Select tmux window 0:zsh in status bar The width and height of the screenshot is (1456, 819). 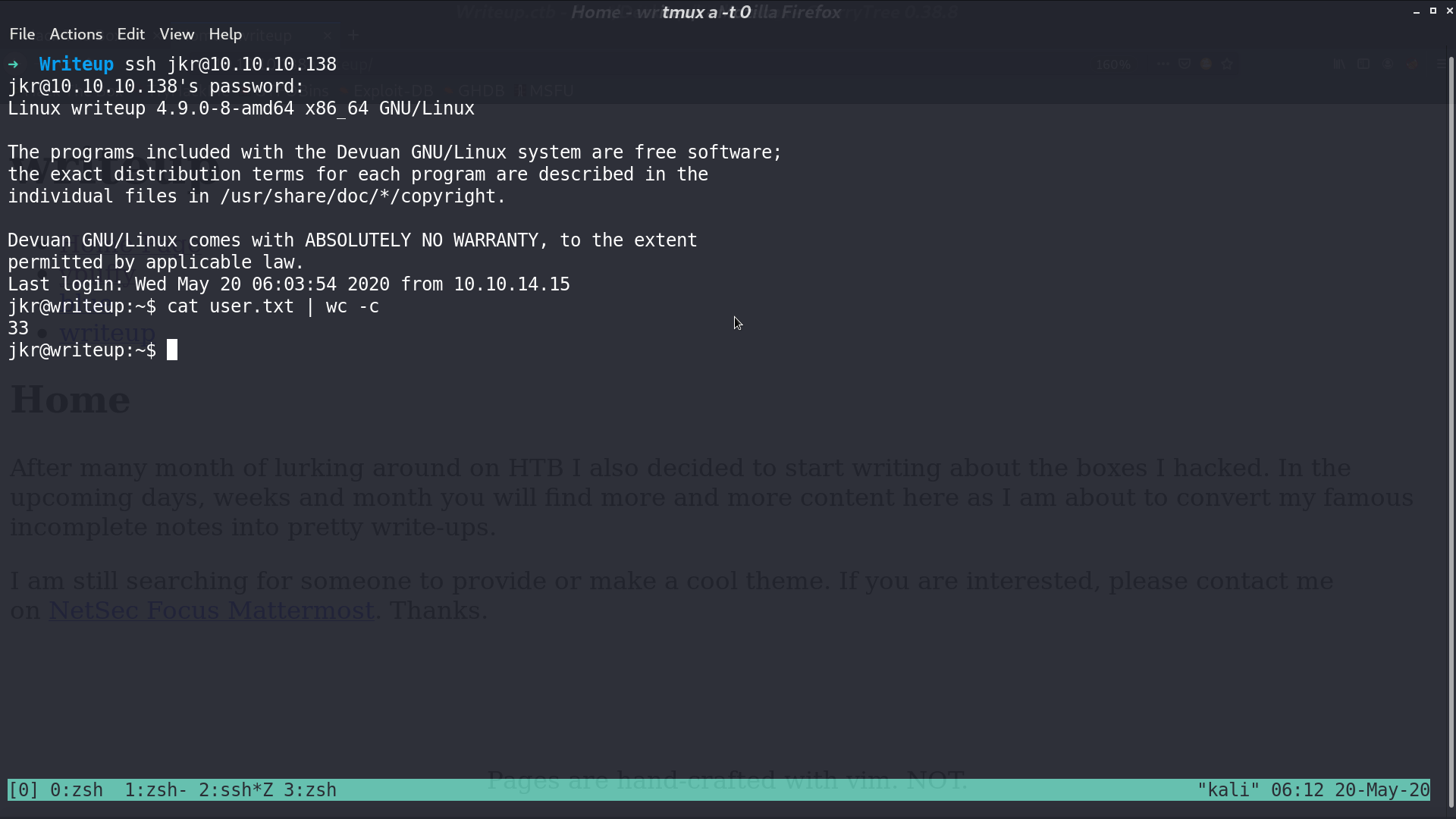click(77, 790)
